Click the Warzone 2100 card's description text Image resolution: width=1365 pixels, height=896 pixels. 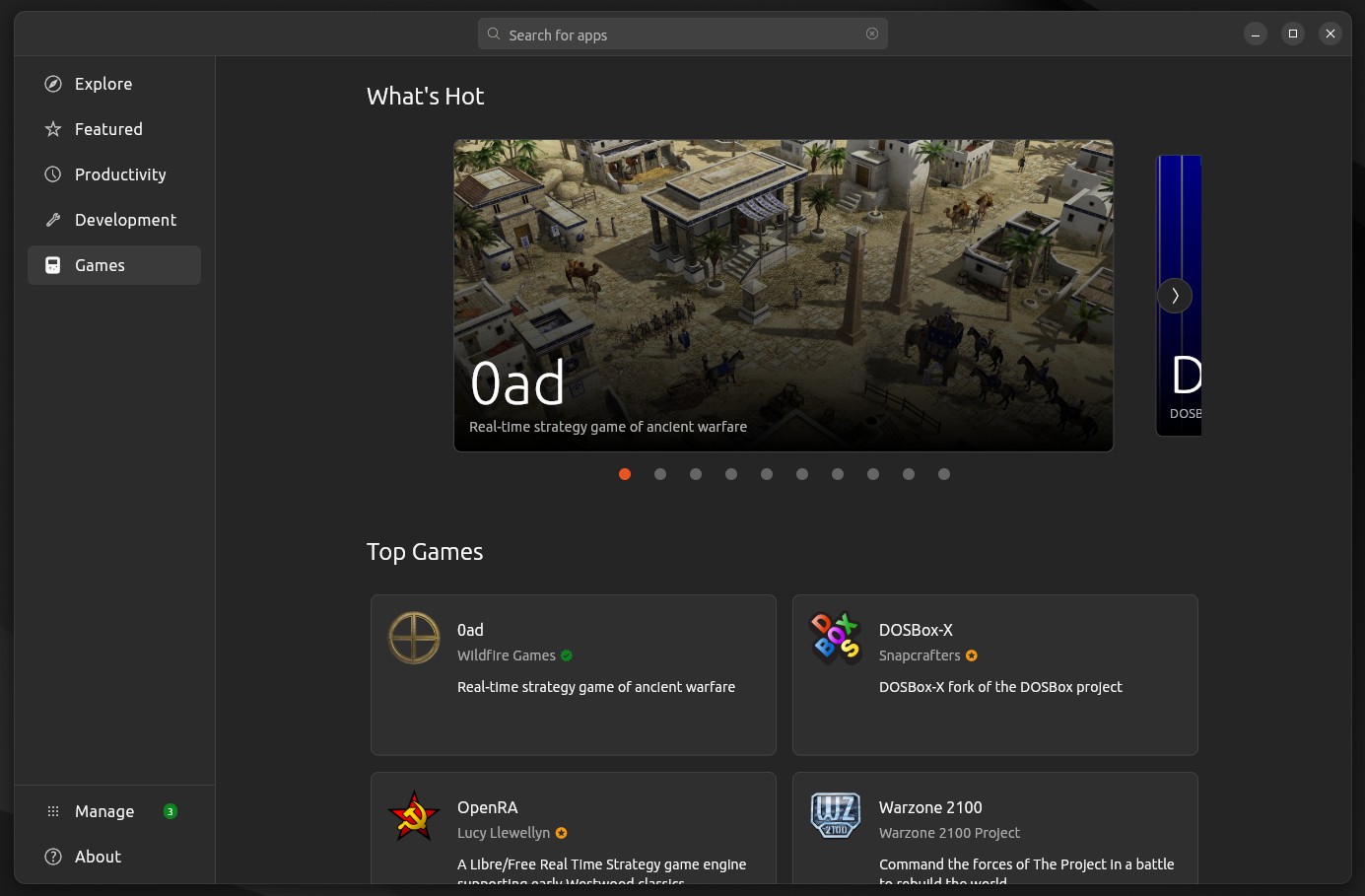pos(1027,871)
